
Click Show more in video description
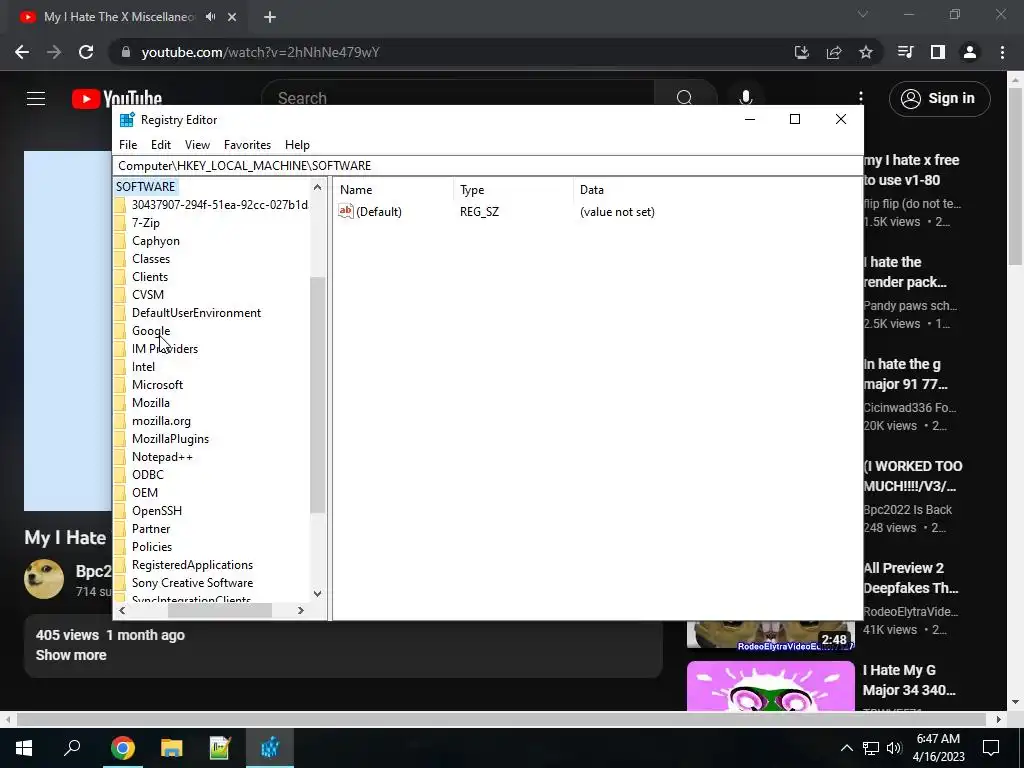(71, 655)
